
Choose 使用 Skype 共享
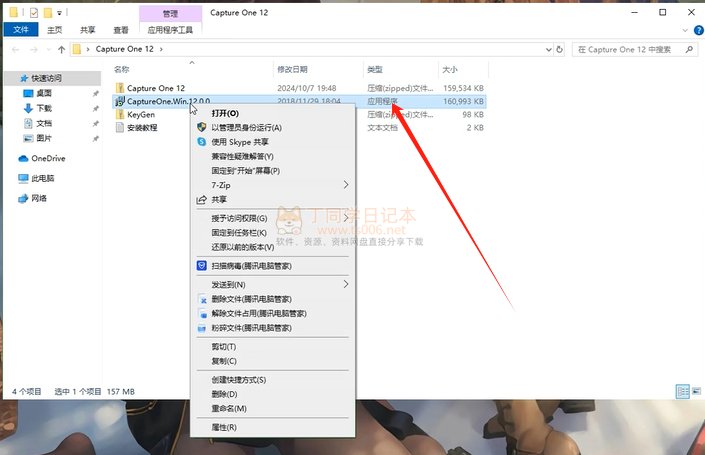click(272, 142)
